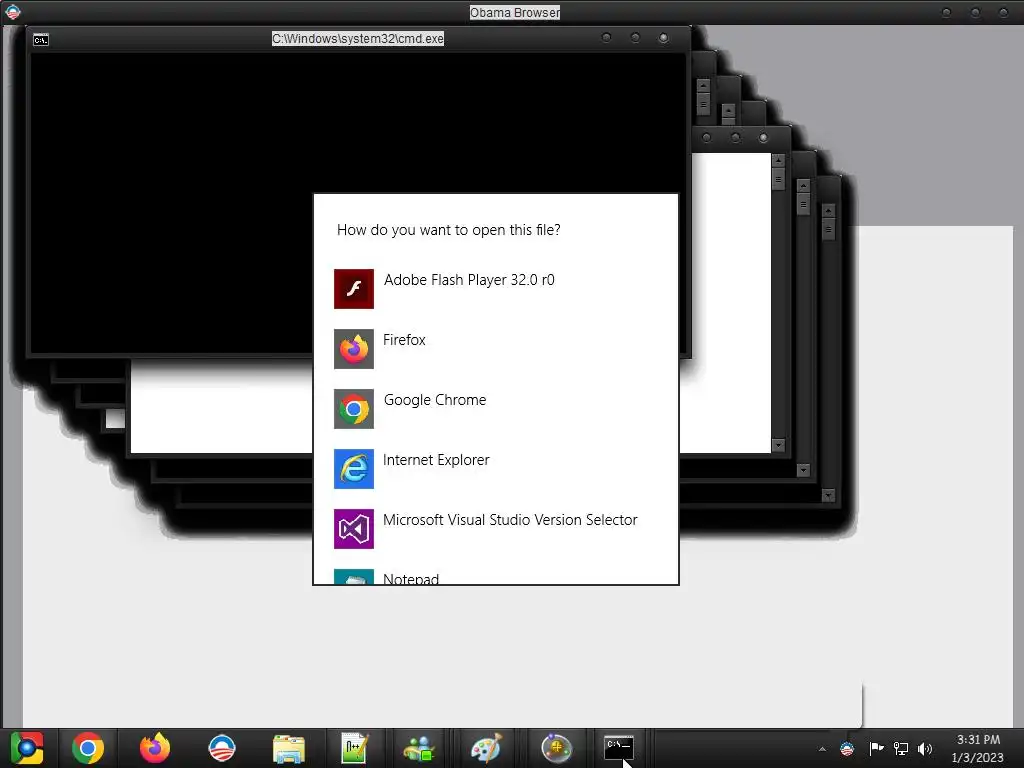Close the cmd.exe window with its rightmost circle button

click(x=664, y=38)
